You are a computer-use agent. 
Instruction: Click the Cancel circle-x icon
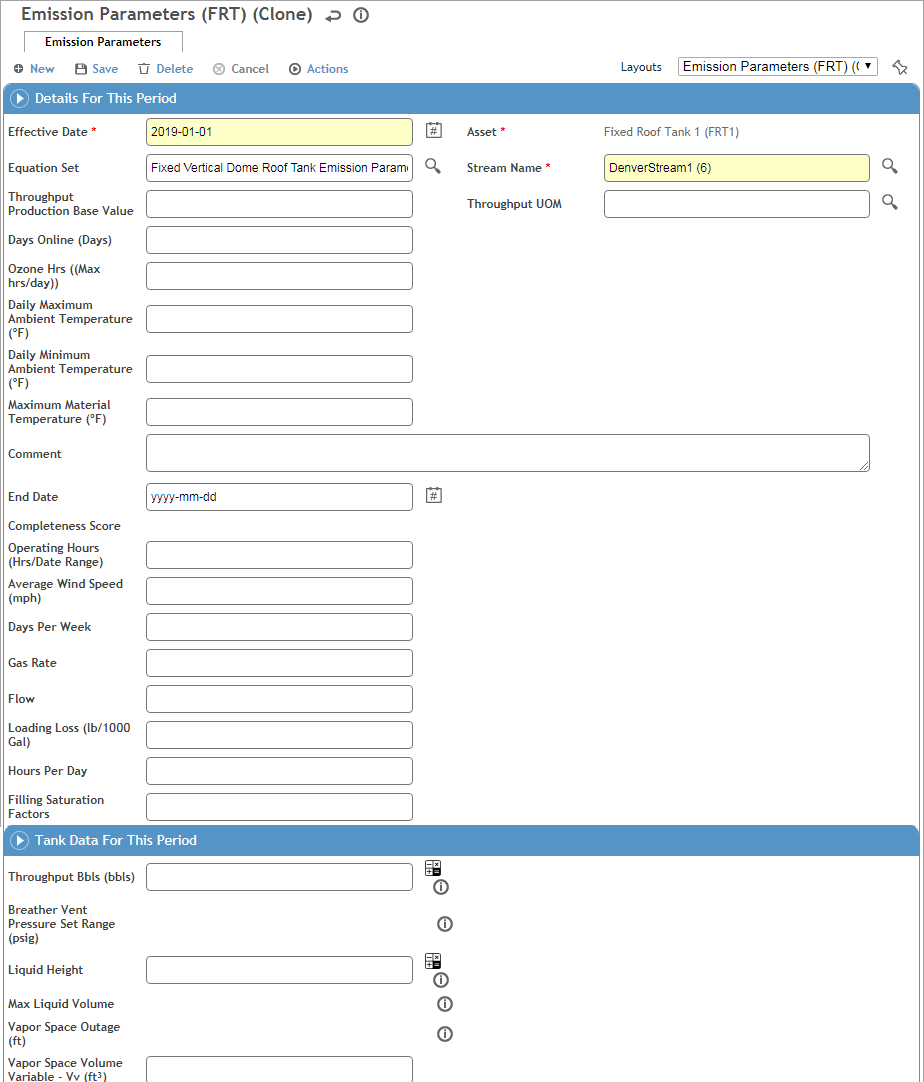click(x=219, y=69)
